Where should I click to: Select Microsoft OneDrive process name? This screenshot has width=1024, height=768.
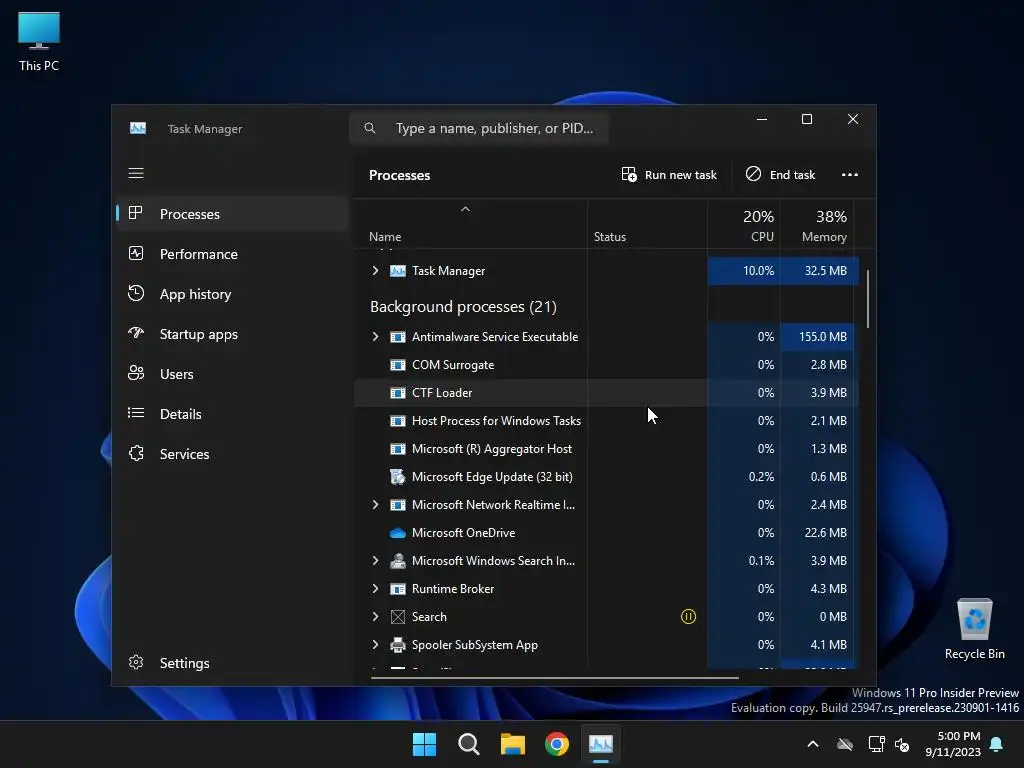[x=463, y=532]
